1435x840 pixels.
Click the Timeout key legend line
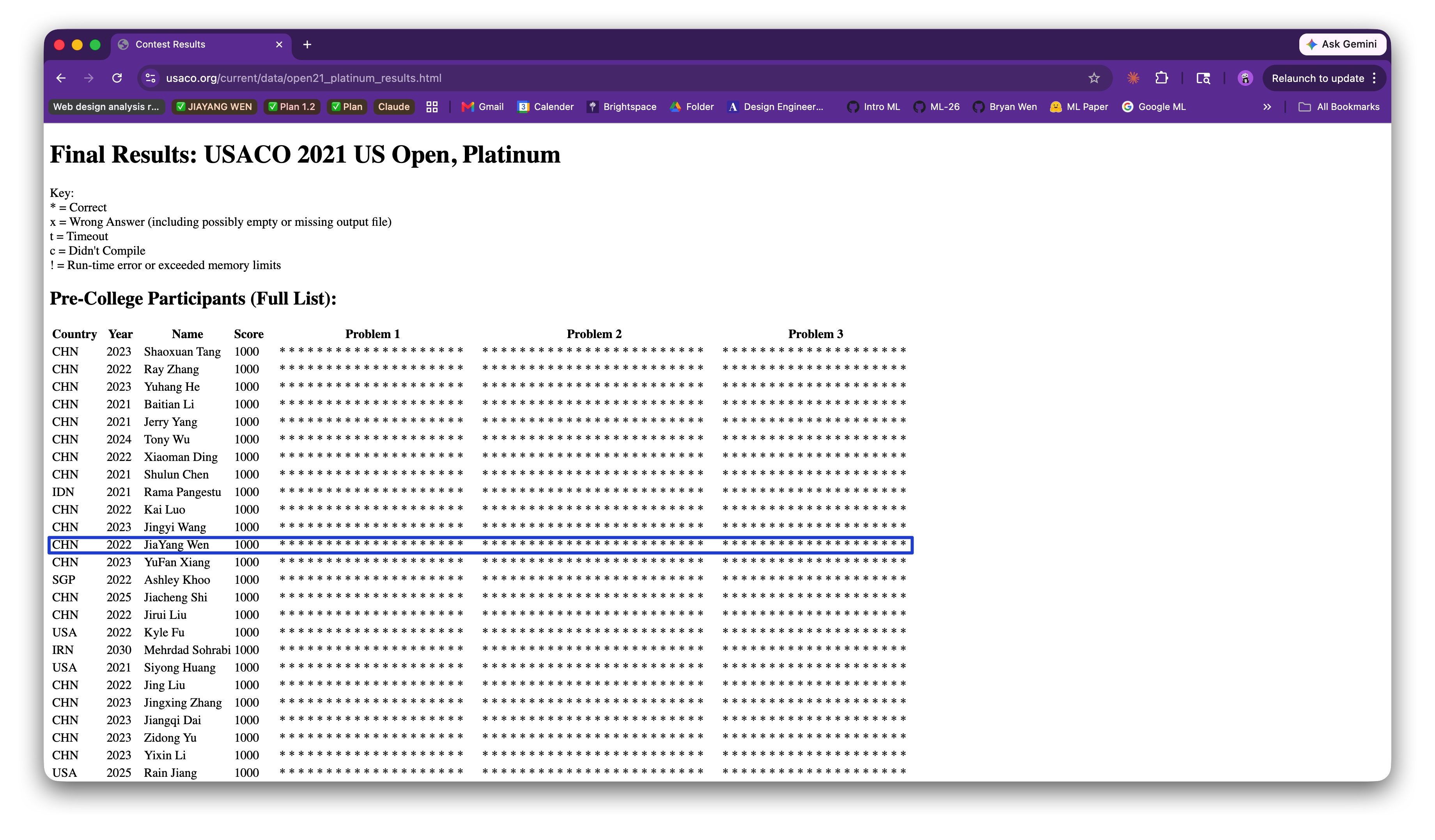click(79, 236)
